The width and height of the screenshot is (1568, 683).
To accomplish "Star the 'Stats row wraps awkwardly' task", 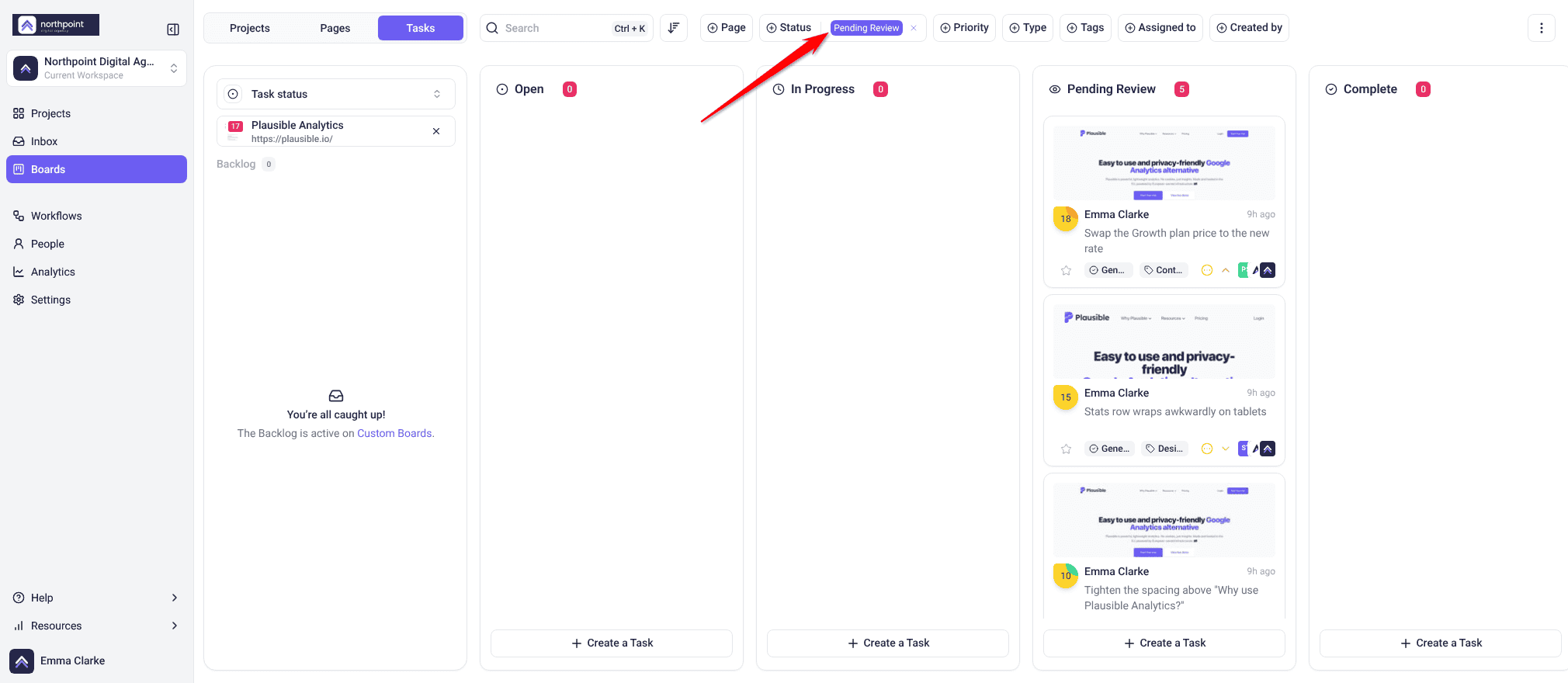I will (x=1066, y=449).
